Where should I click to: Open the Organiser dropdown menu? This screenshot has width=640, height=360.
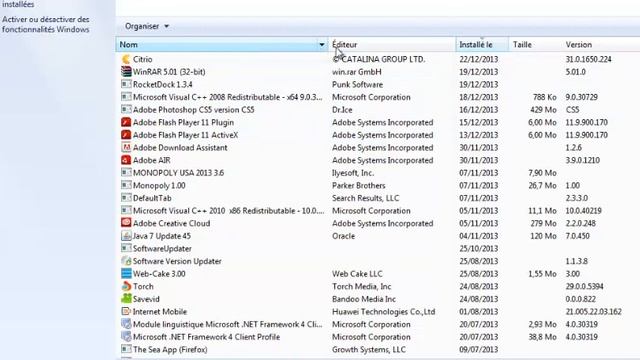tap(147, 26)
